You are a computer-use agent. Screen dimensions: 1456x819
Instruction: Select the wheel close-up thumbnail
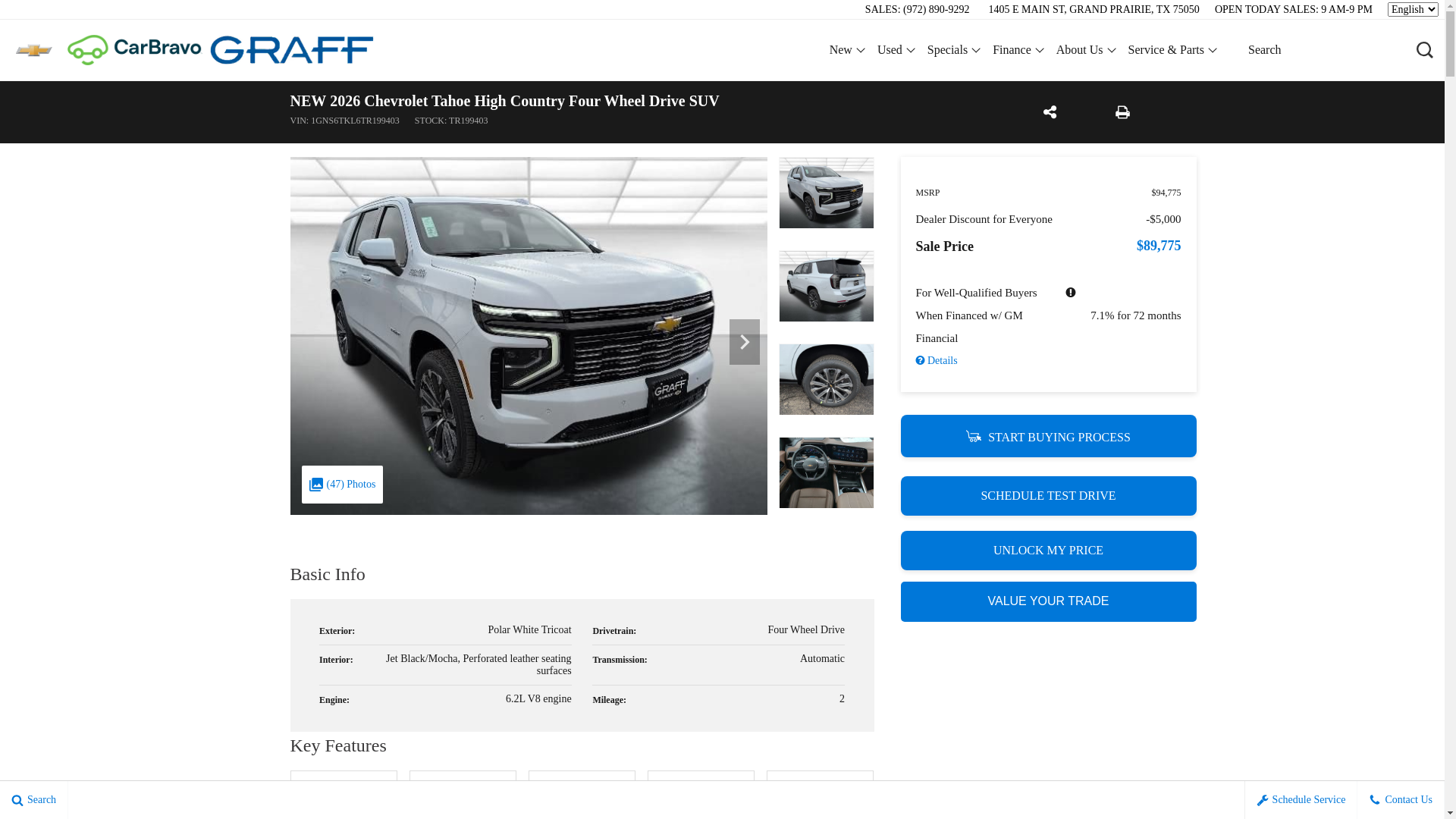(827, 379)
